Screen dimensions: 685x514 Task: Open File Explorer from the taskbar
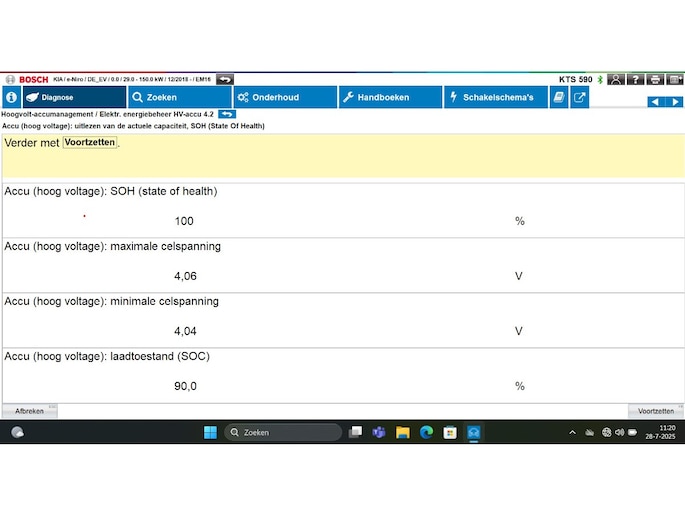403,432
